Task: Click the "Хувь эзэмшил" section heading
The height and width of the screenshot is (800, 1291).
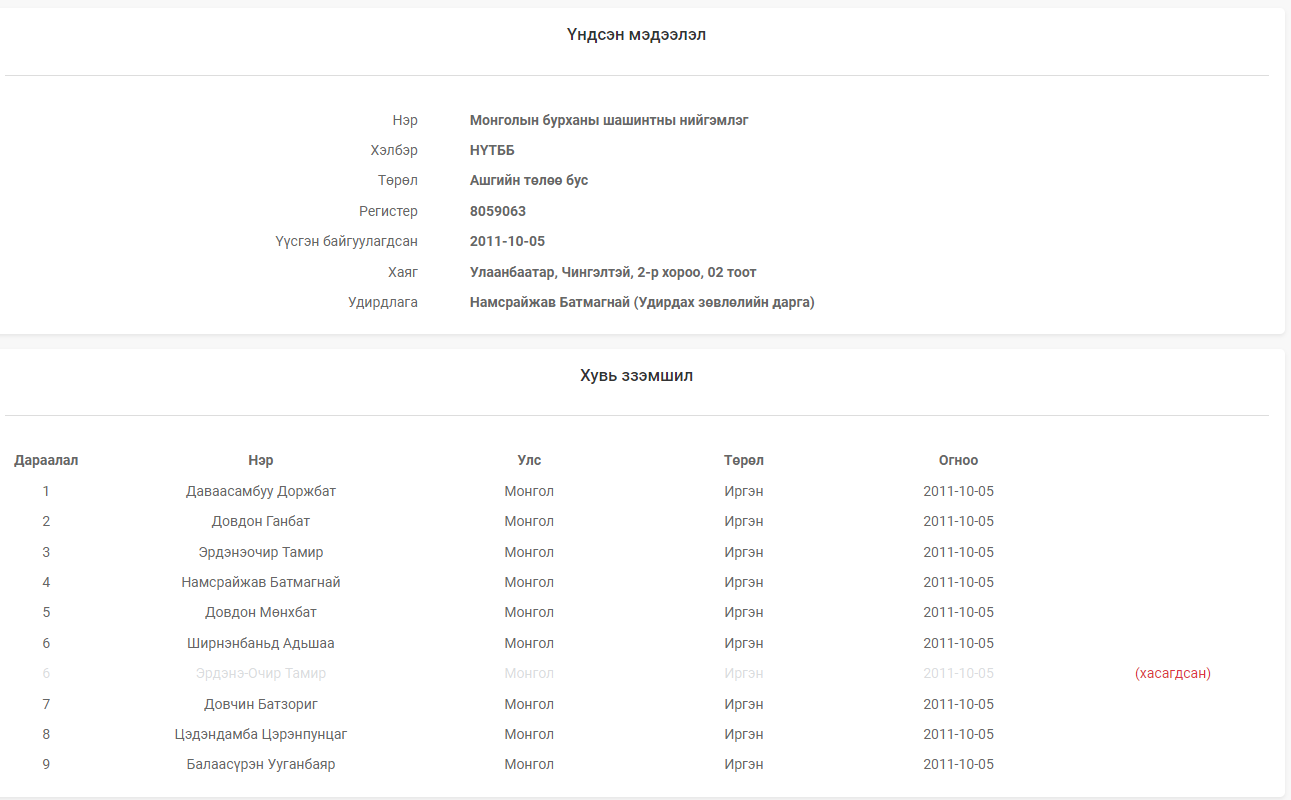Action: point(636,376)
